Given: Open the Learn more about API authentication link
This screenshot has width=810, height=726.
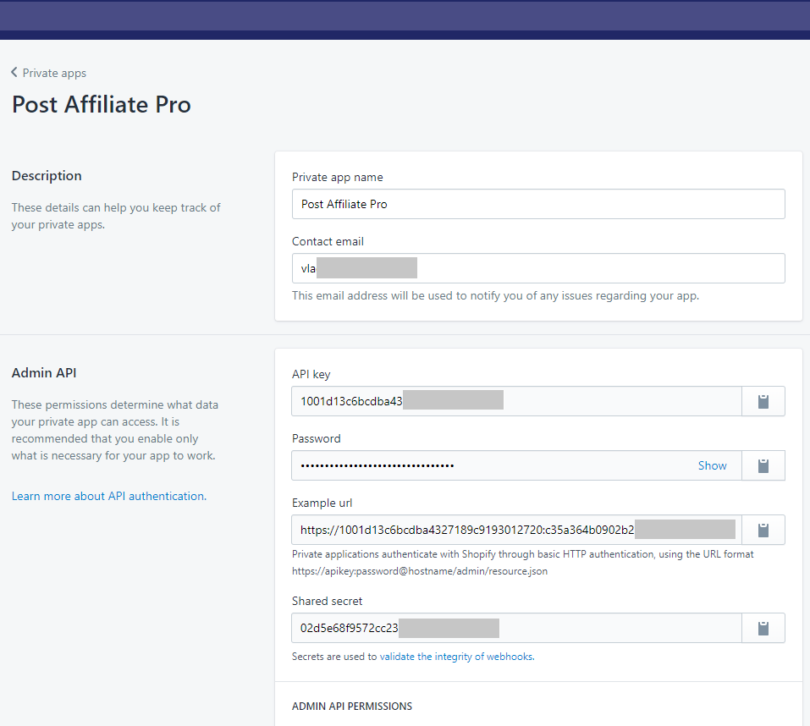Looking at the screenshot, I should tap(108, 495).
